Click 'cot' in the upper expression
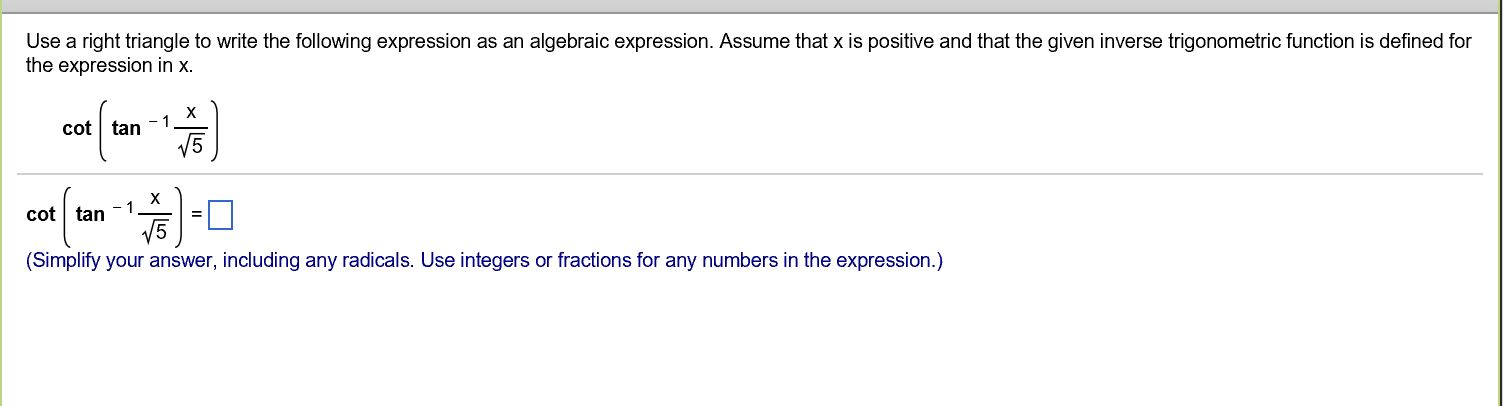Image resolution: width=1503 pixels, height=406 pixels. click(77, 128)
